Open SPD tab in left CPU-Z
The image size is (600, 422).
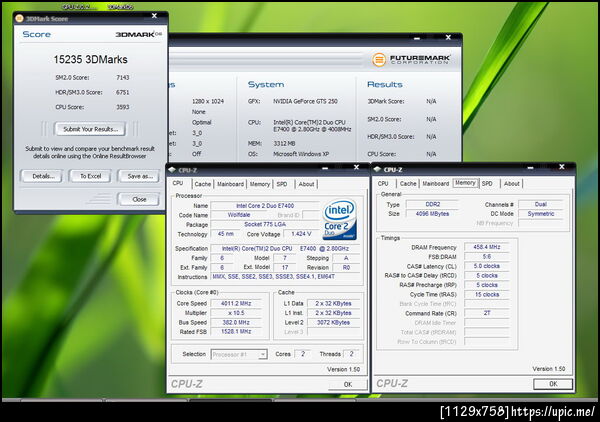click(282, 184)
